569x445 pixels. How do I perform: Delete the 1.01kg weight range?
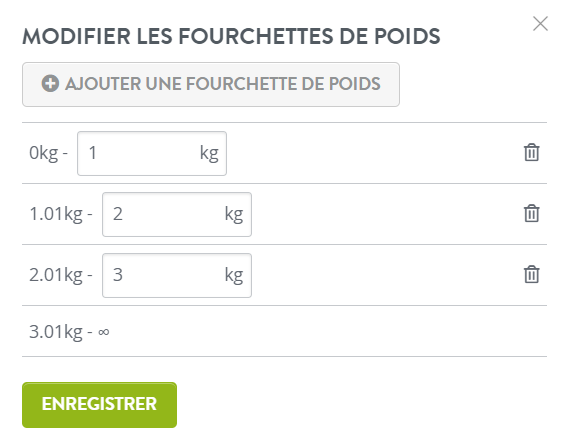531,213
